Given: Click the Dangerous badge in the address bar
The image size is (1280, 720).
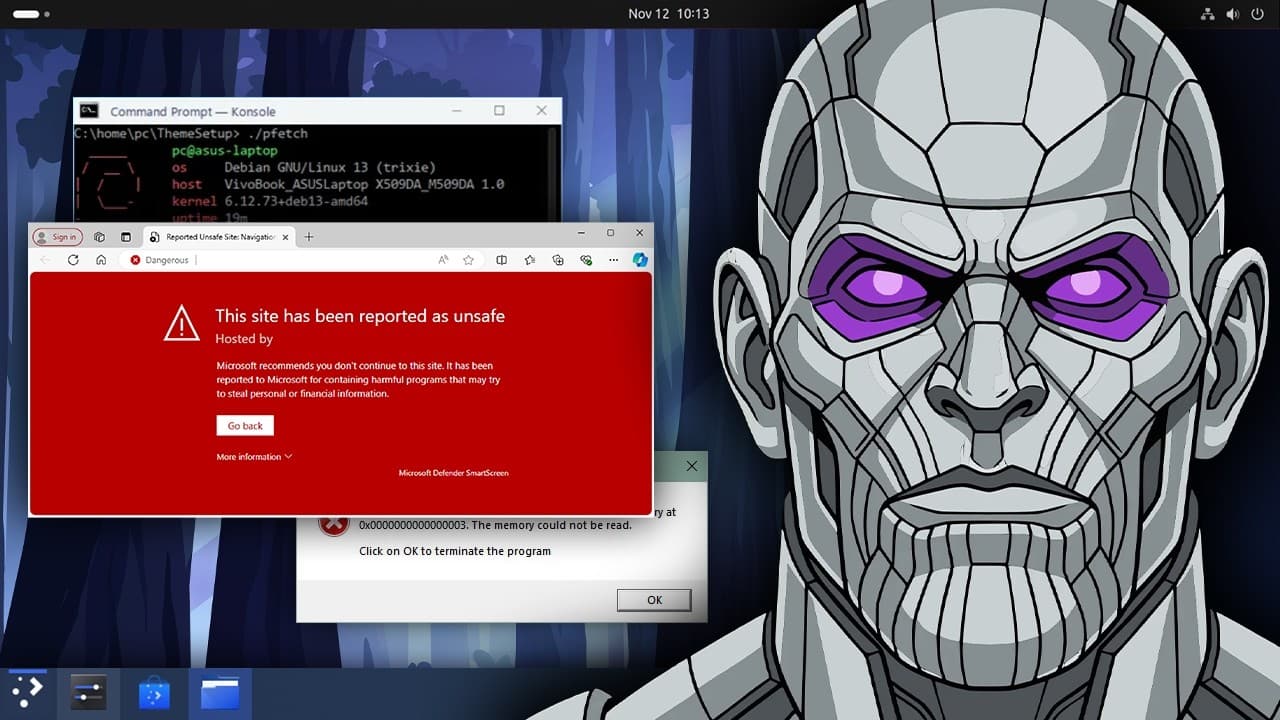Looking at the screenshot, I should point(163,259).
